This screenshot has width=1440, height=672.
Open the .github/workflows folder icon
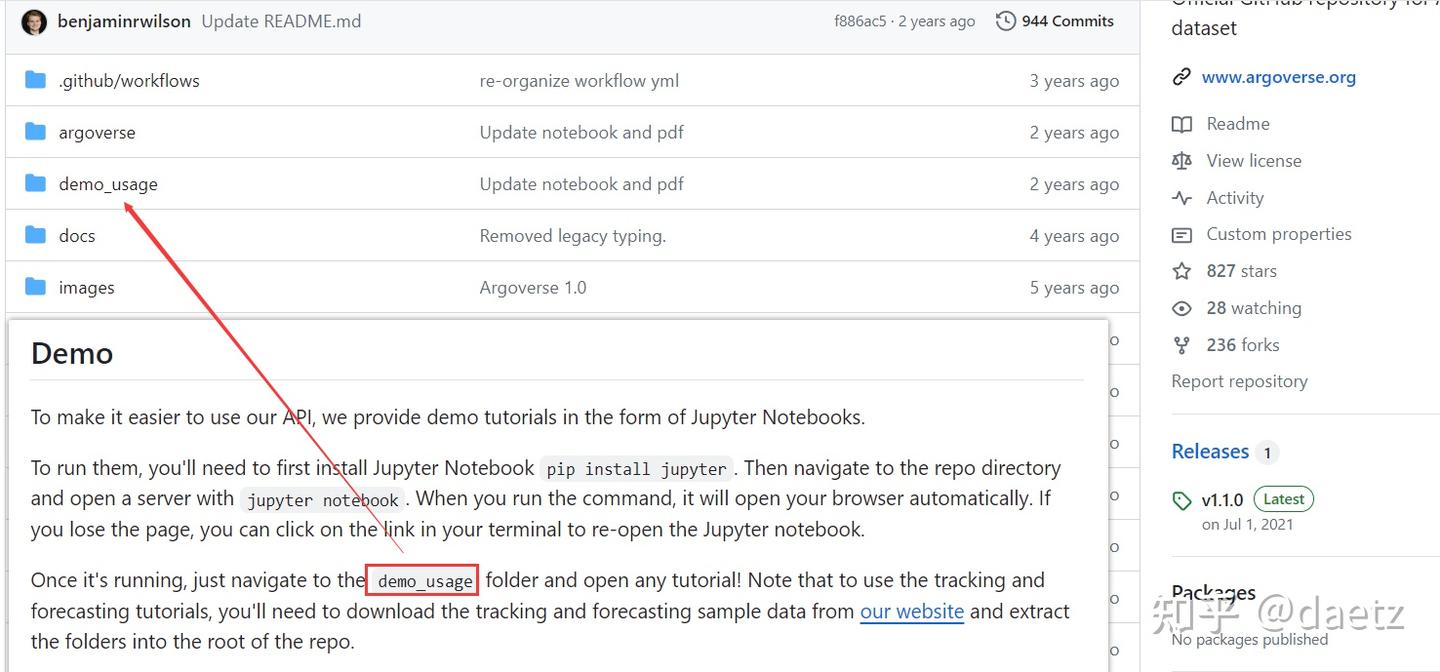point(36,80)
